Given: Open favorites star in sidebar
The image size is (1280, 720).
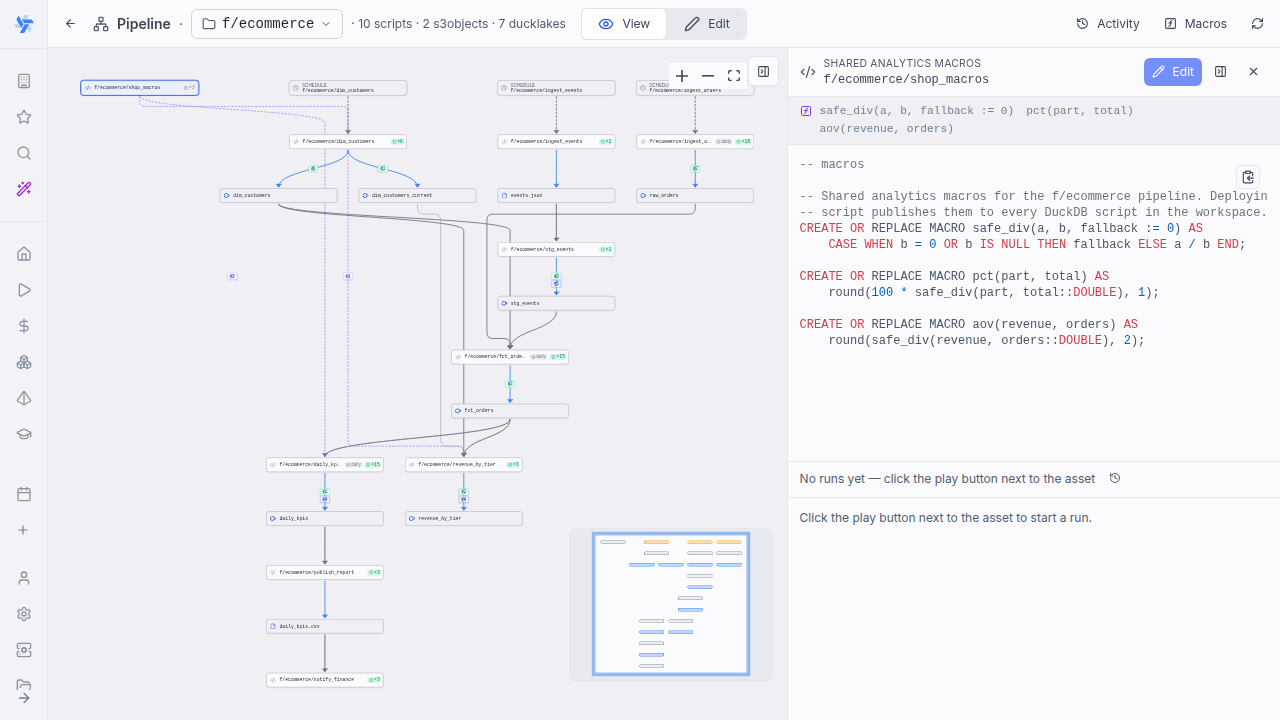Looking at the screenshot, I should pos(24,117).
